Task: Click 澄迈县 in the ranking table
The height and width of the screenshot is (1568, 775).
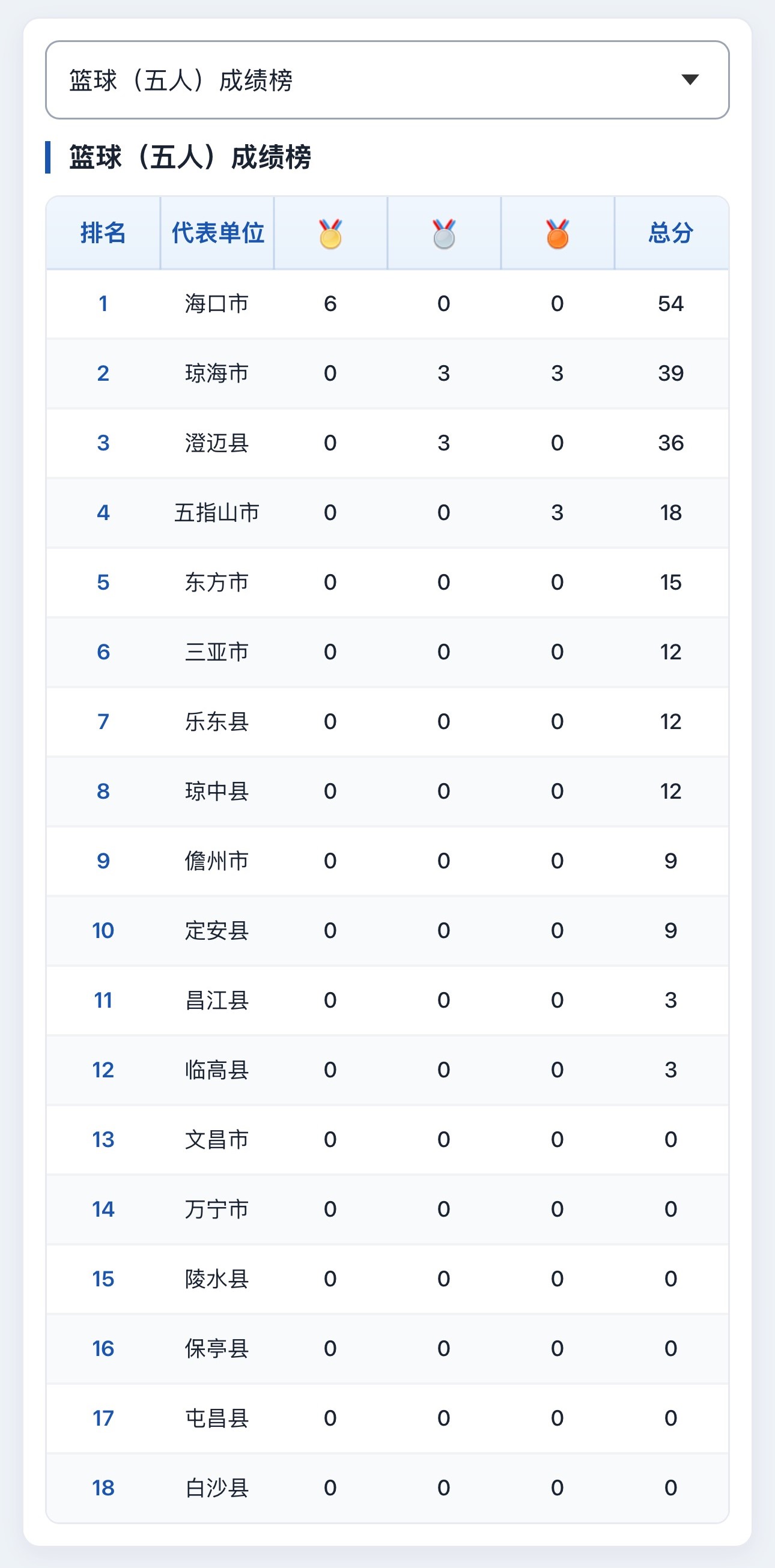Action: point(217,443)
